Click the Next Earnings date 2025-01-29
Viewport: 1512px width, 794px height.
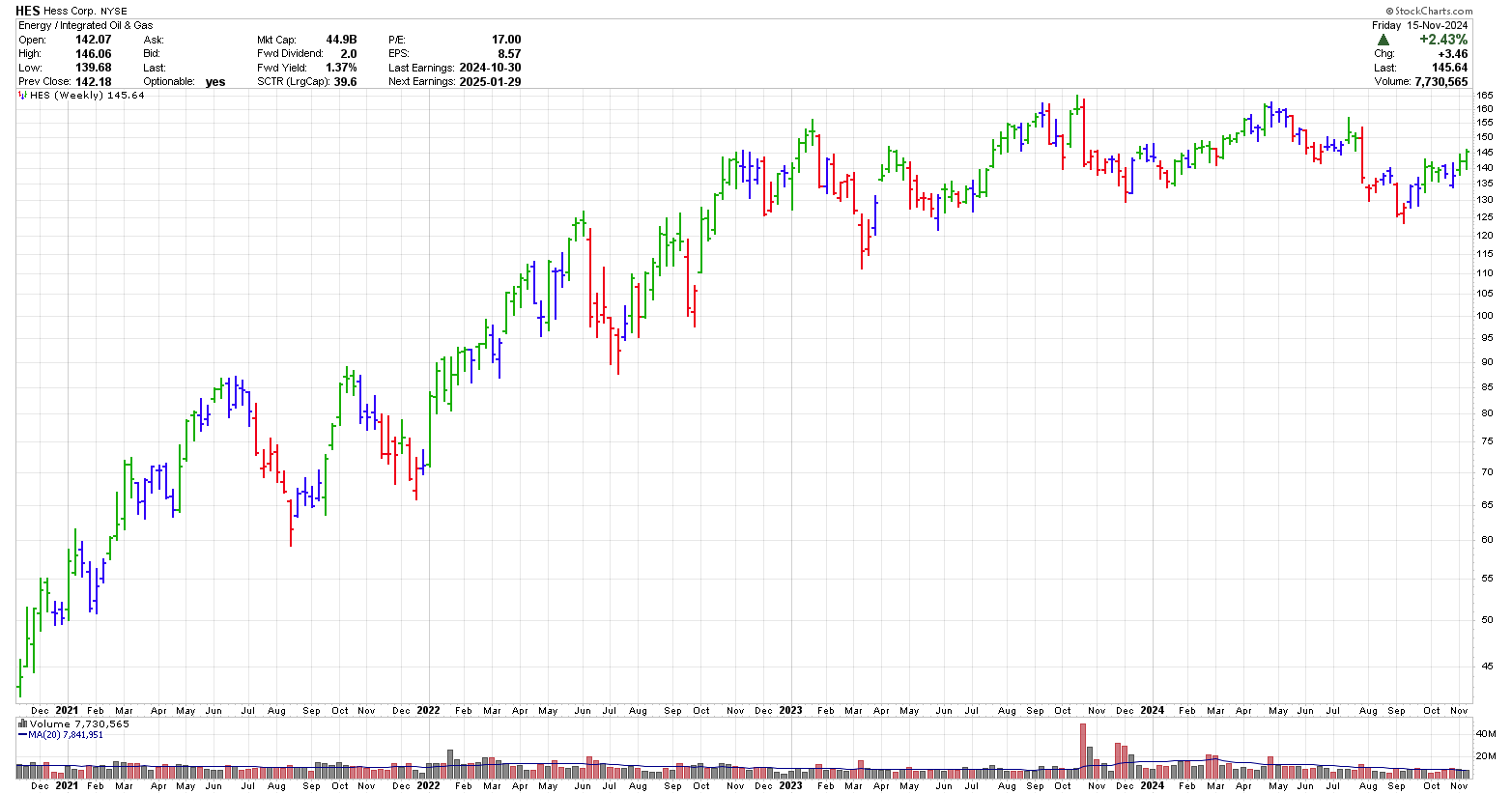click(491, 82)
